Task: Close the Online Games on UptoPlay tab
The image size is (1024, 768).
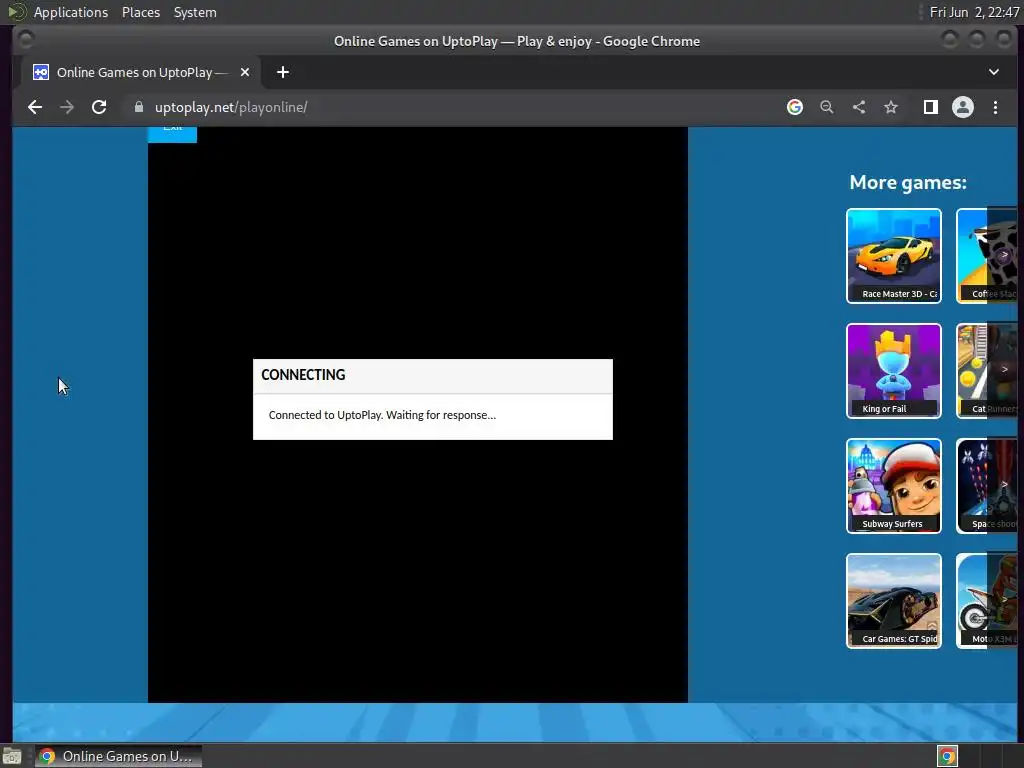Action: point(245,72)
